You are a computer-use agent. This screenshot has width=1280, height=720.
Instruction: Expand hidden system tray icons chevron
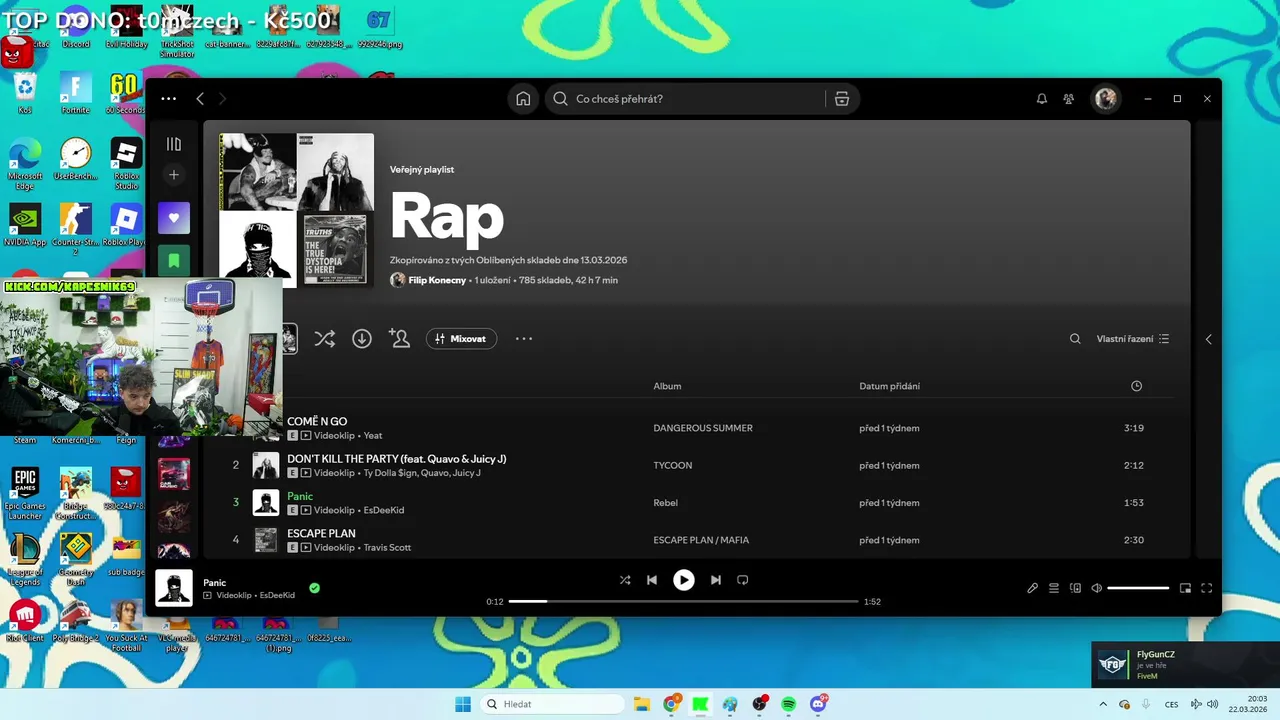tap(1103, 704)
